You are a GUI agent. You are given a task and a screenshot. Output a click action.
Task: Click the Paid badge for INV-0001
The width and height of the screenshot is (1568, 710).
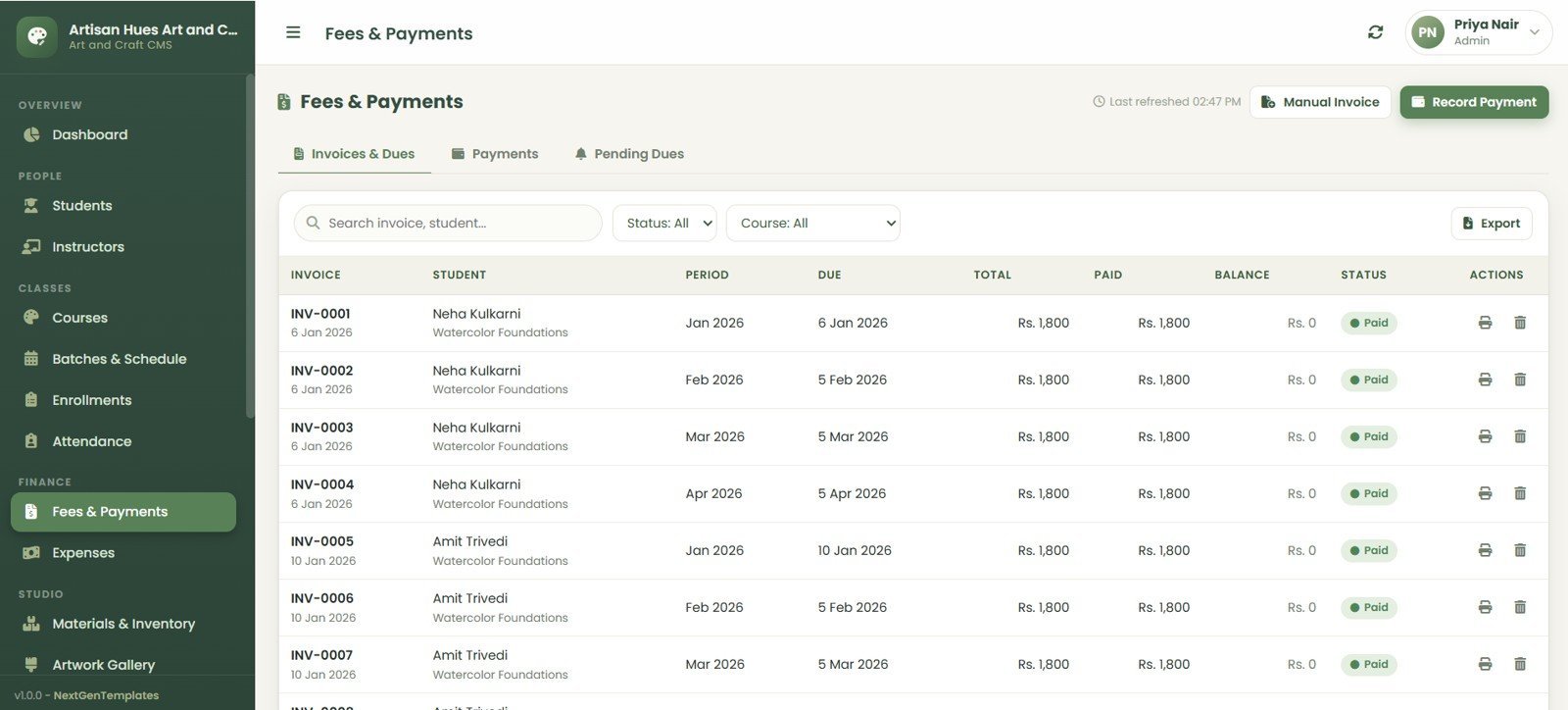[1368, 323]
